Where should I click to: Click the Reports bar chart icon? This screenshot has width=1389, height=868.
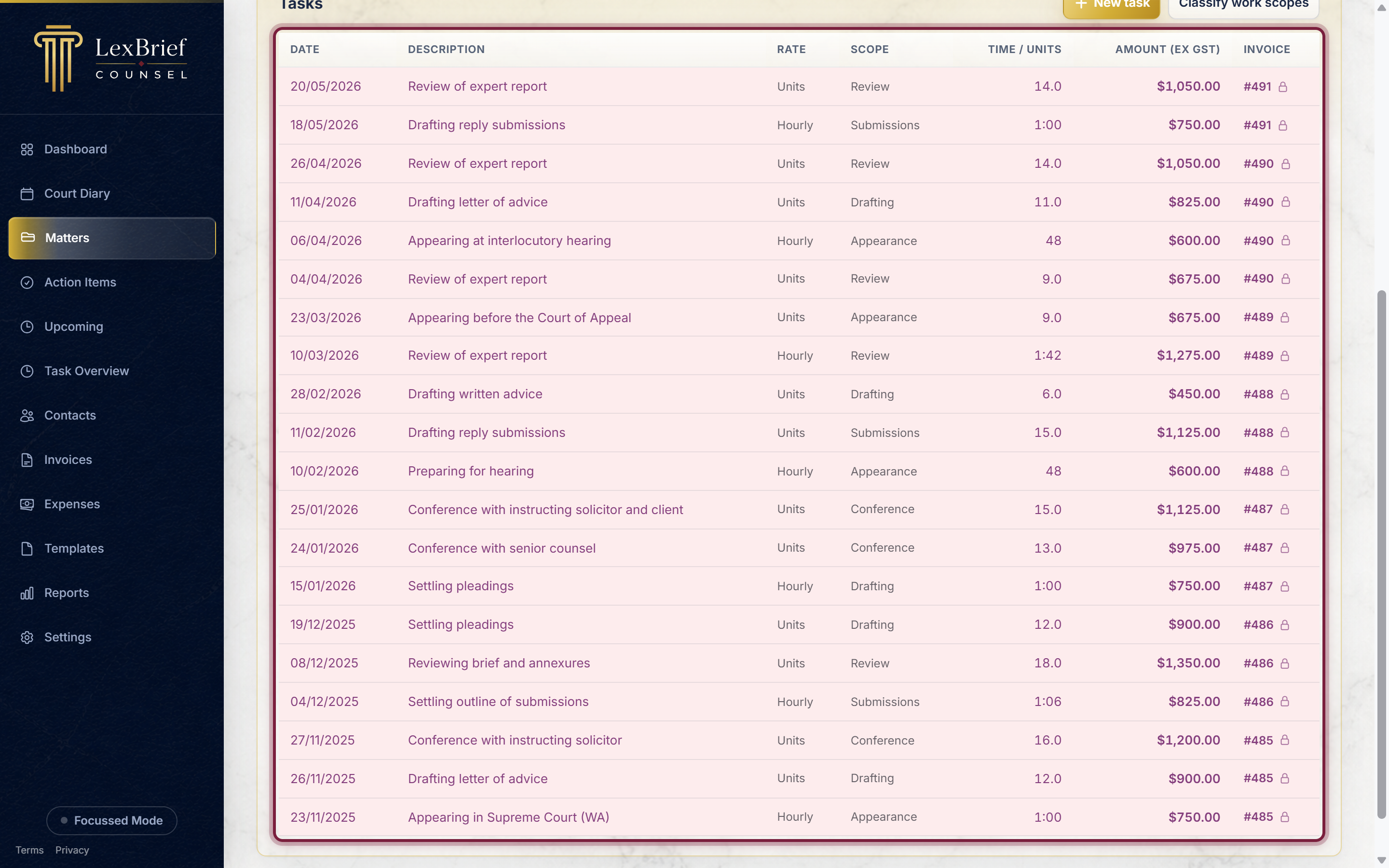[27, 593]
